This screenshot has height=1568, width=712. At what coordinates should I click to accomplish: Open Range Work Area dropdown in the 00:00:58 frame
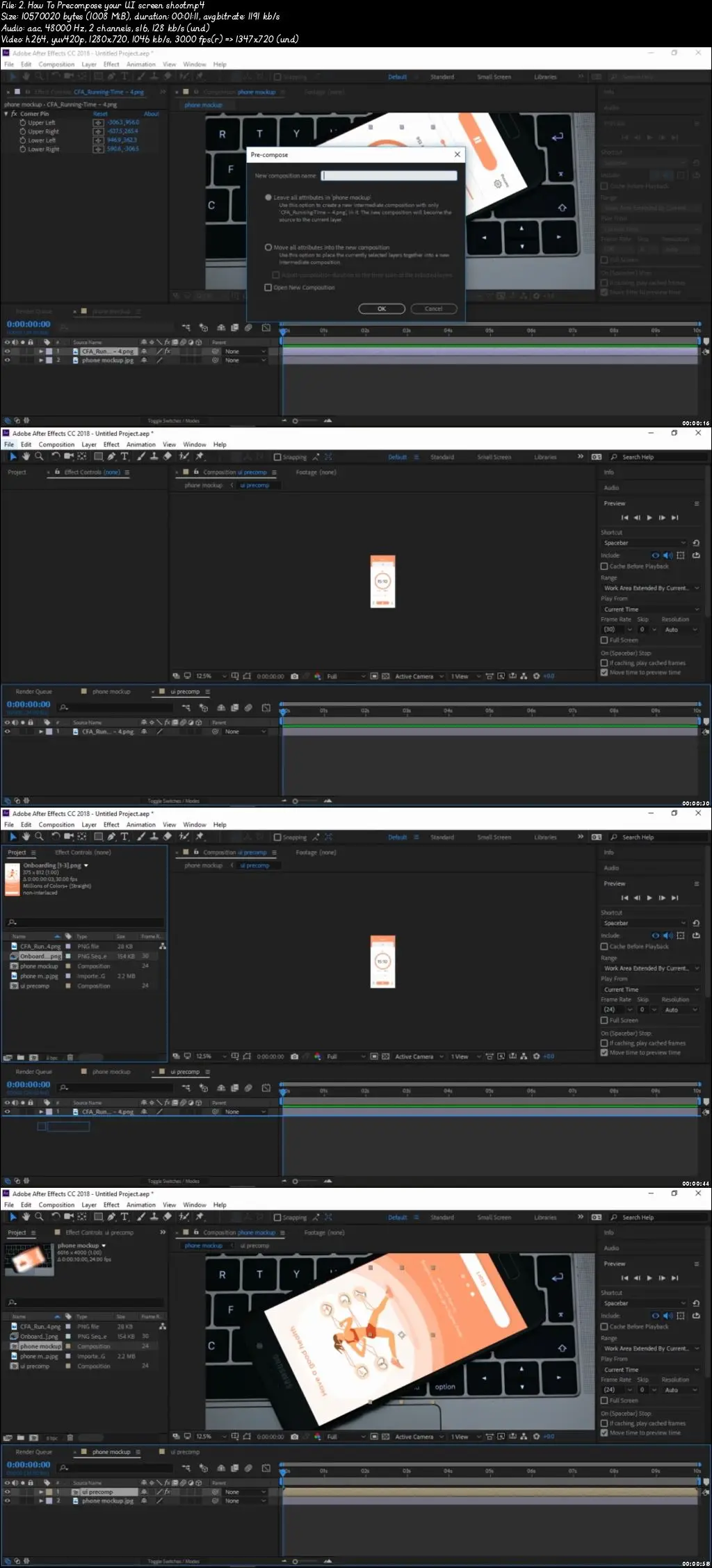pos(652,1348)
